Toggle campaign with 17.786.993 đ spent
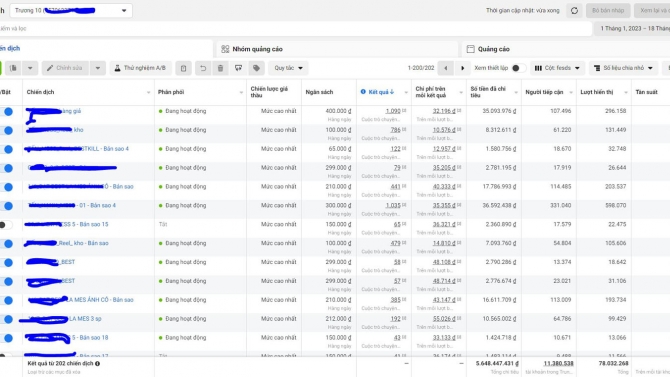 click(x=6, y=187)
